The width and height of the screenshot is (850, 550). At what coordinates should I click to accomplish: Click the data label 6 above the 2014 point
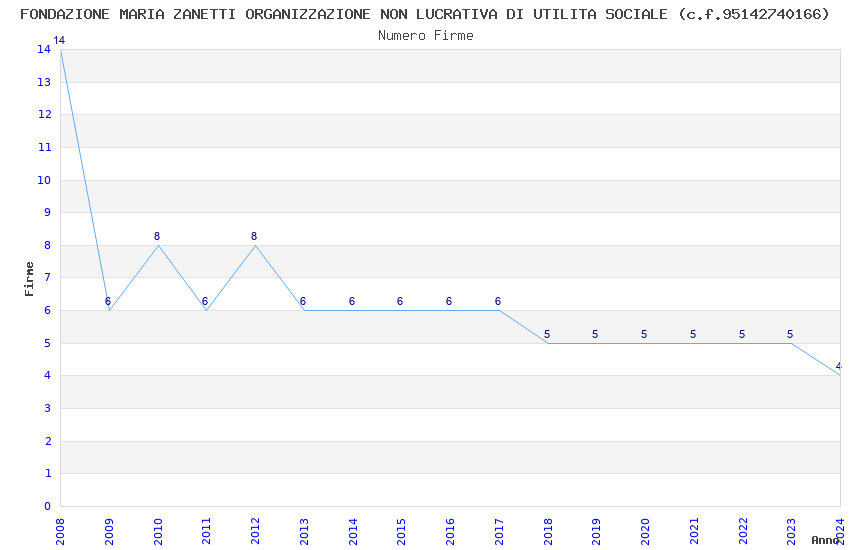tap(352, 301)
